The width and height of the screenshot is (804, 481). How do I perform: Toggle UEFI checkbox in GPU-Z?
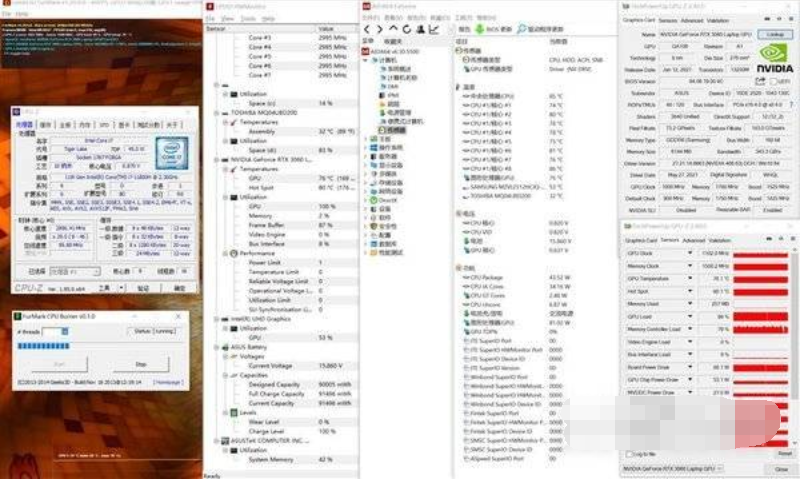(x=773, y=82)
